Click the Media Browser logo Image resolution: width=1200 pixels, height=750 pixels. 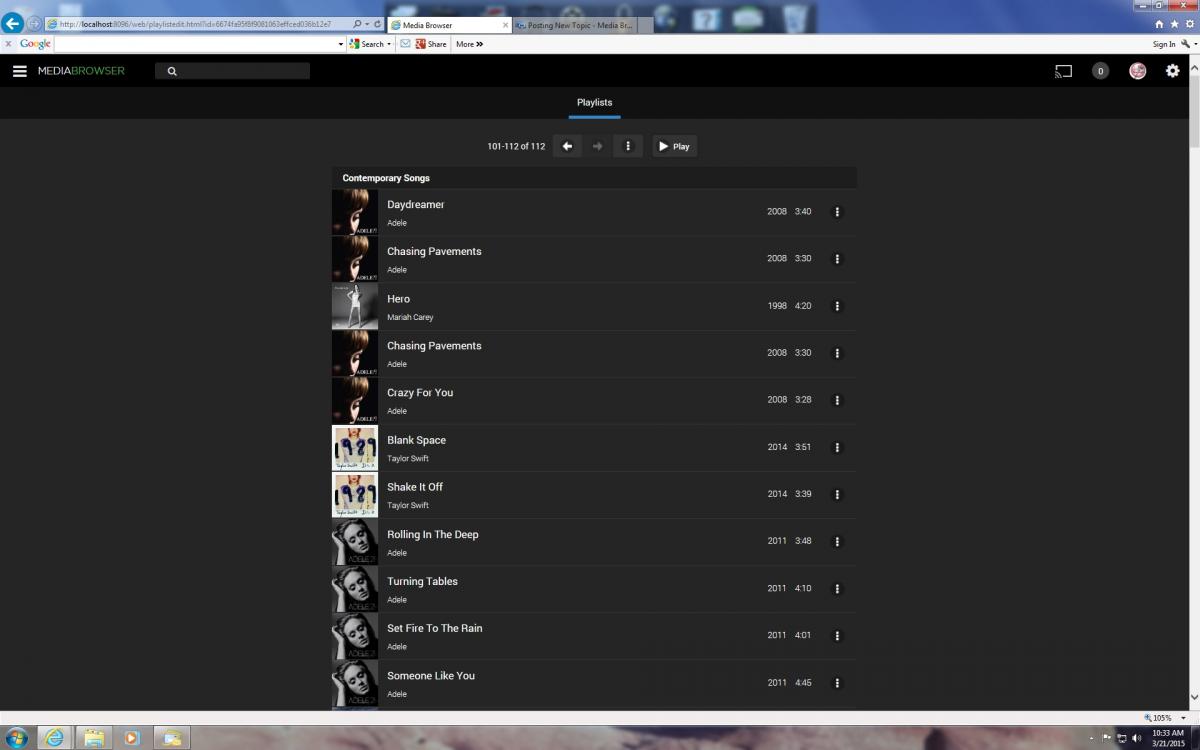pos(81,71)
